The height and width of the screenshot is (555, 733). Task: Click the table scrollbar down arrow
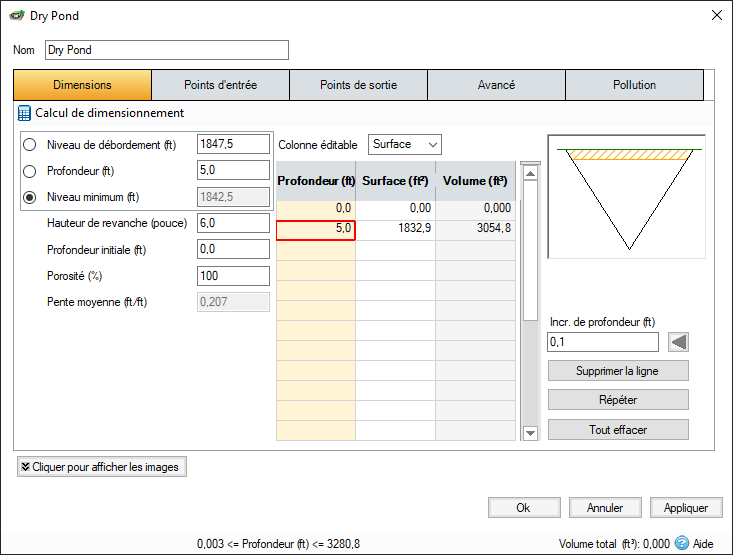pos(530,432)
